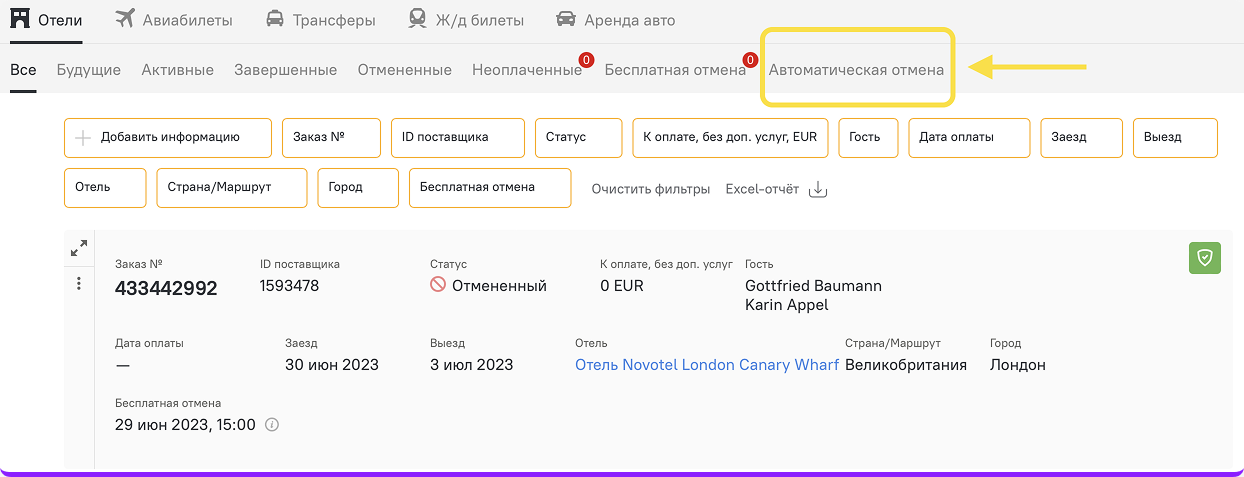The image size is (1244, 477).
Task: Open the three-dot menu on order card
Action: click(79, 284)
